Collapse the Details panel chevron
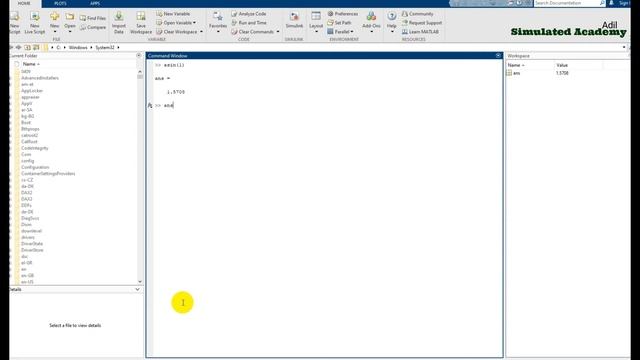Image resolution: width=640 pixels, height=360 pixels. [137, 289]
